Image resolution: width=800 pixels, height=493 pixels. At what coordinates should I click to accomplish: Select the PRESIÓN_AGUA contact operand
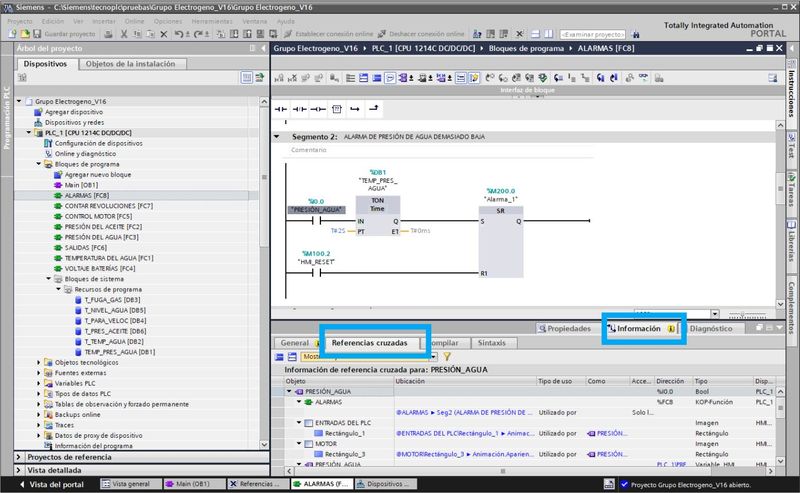pos(316,210)
